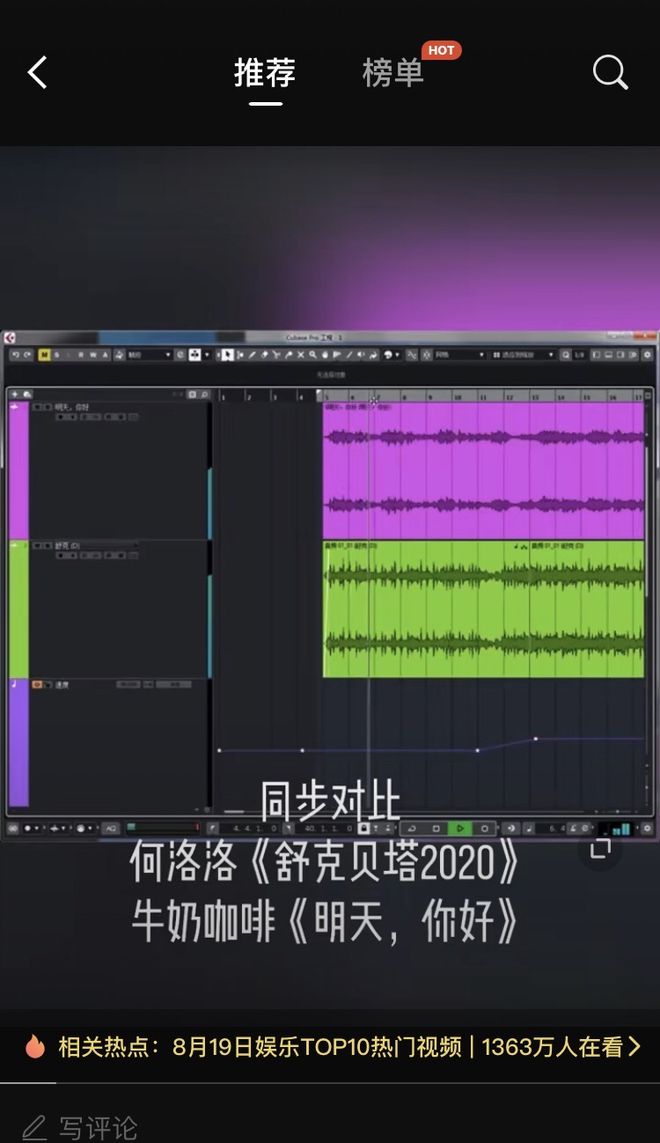Image resolution: width=660 pixels, height=1143 pixels.
Task: Click the yellow M mute-all button in the Cubase toolbar
Action: (44, 355)
